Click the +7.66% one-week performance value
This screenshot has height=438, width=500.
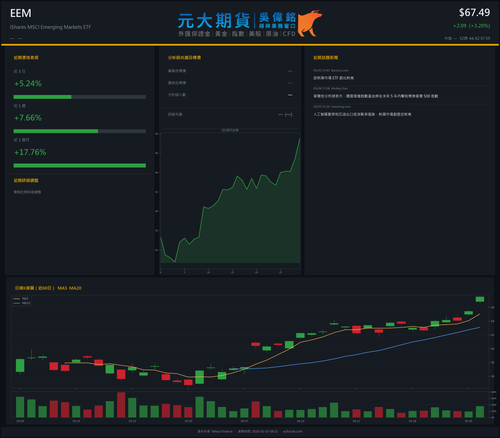[x=28, y=118]
